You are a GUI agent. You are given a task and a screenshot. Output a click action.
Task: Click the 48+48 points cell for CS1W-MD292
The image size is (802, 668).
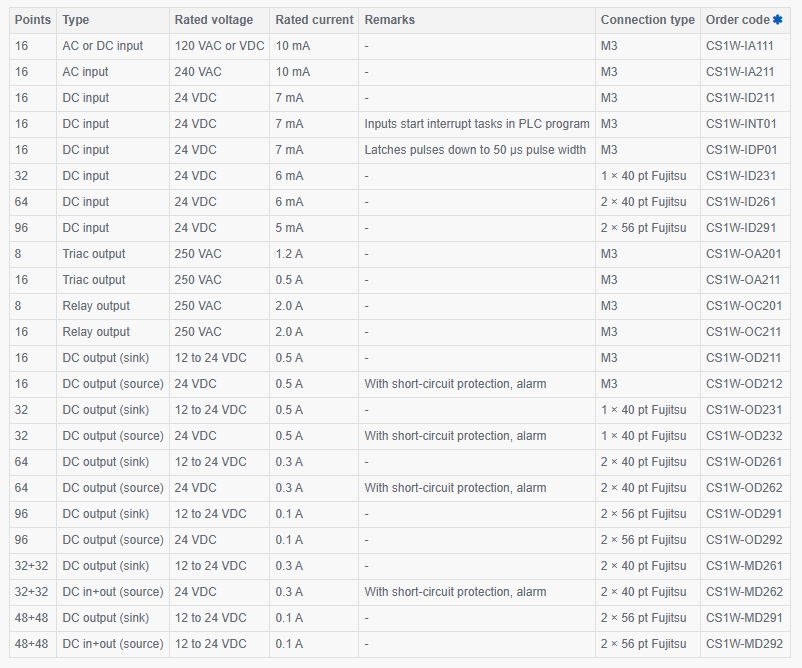click(31, 644)
